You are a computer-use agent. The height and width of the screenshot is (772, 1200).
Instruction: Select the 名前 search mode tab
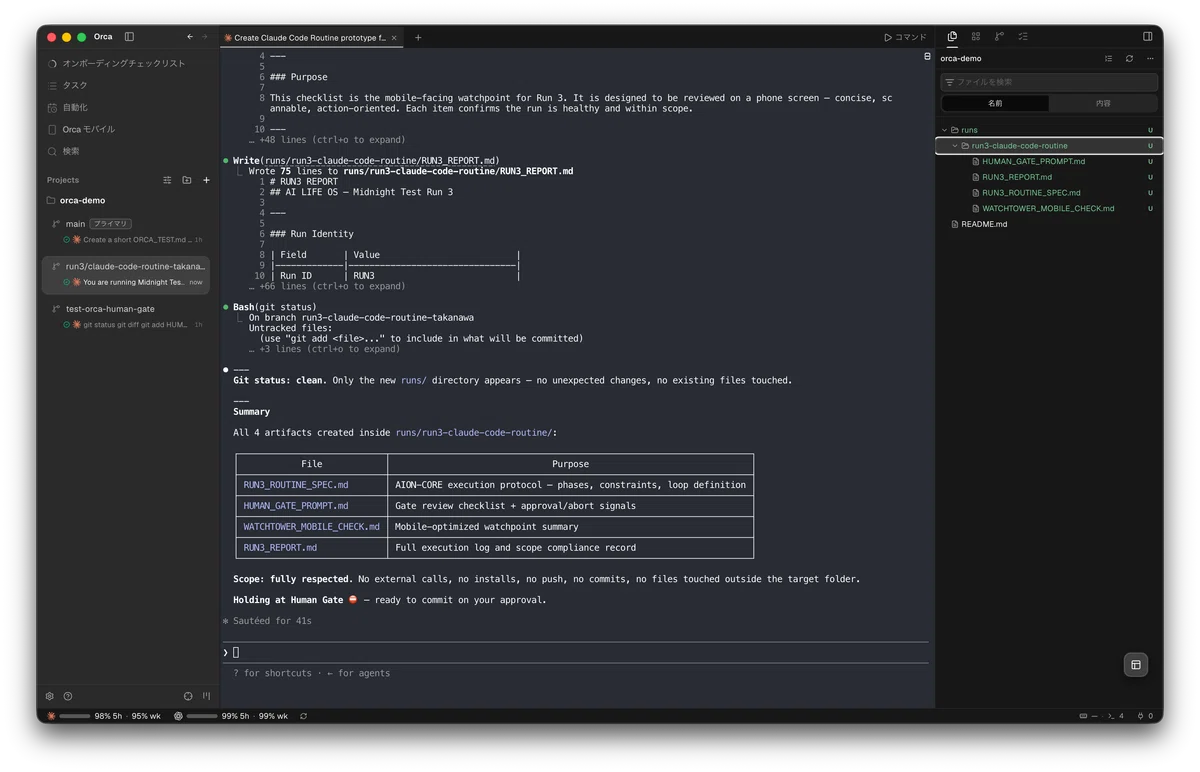coord(995,103)
